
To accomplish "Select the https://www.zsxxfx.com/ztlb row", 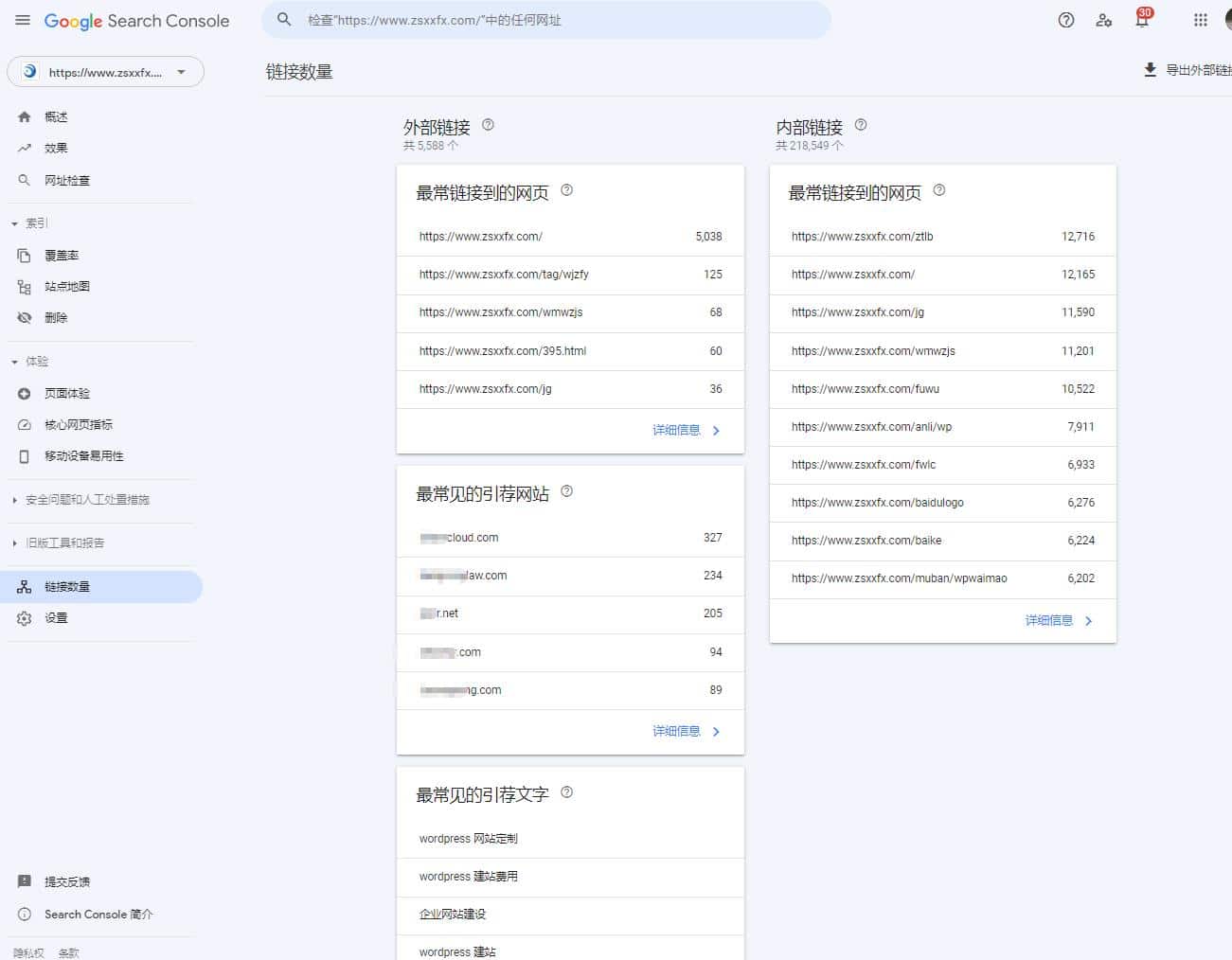I will (943, 237).
